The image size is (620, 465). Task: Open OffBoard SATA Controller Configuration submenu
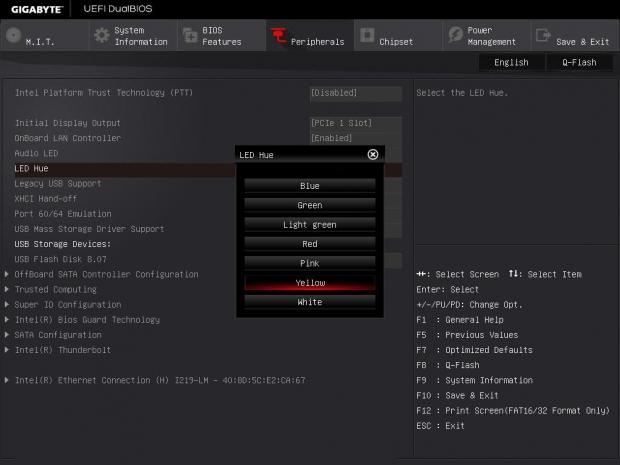(x=106, y=274)
